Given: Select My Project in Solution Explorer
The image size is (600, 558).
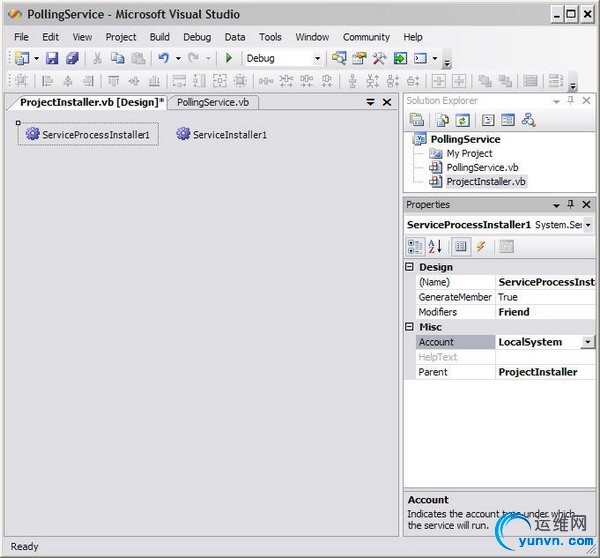Looking at the screenshot, I should click(469, 153).
